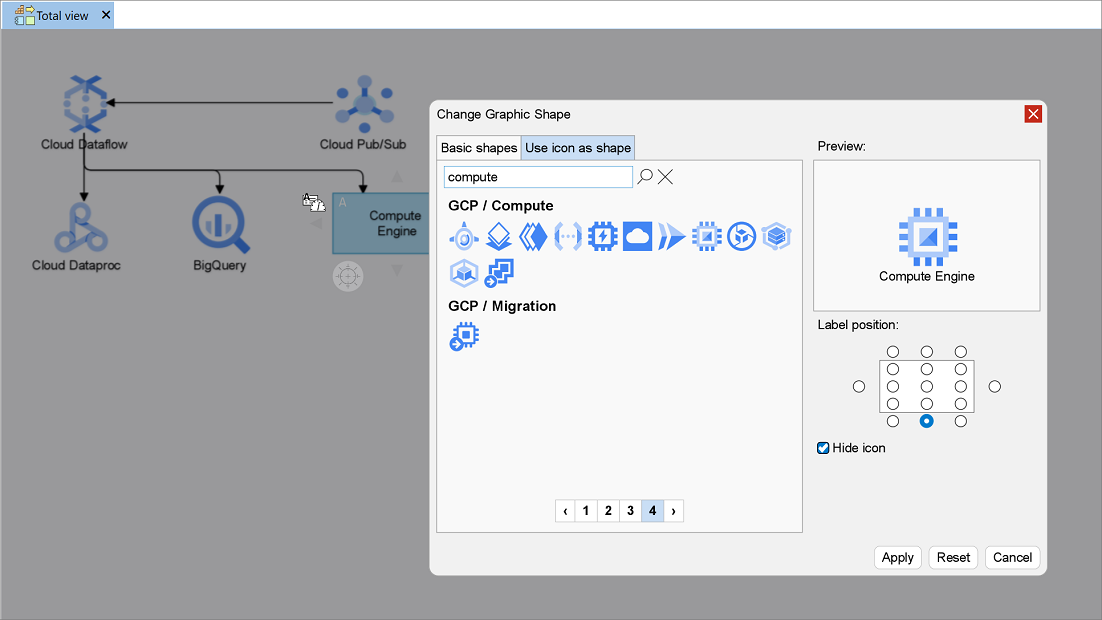1102x620 pixels.
Task: Click the icon search field containing "compute"
Action: (x=538, y=177)
